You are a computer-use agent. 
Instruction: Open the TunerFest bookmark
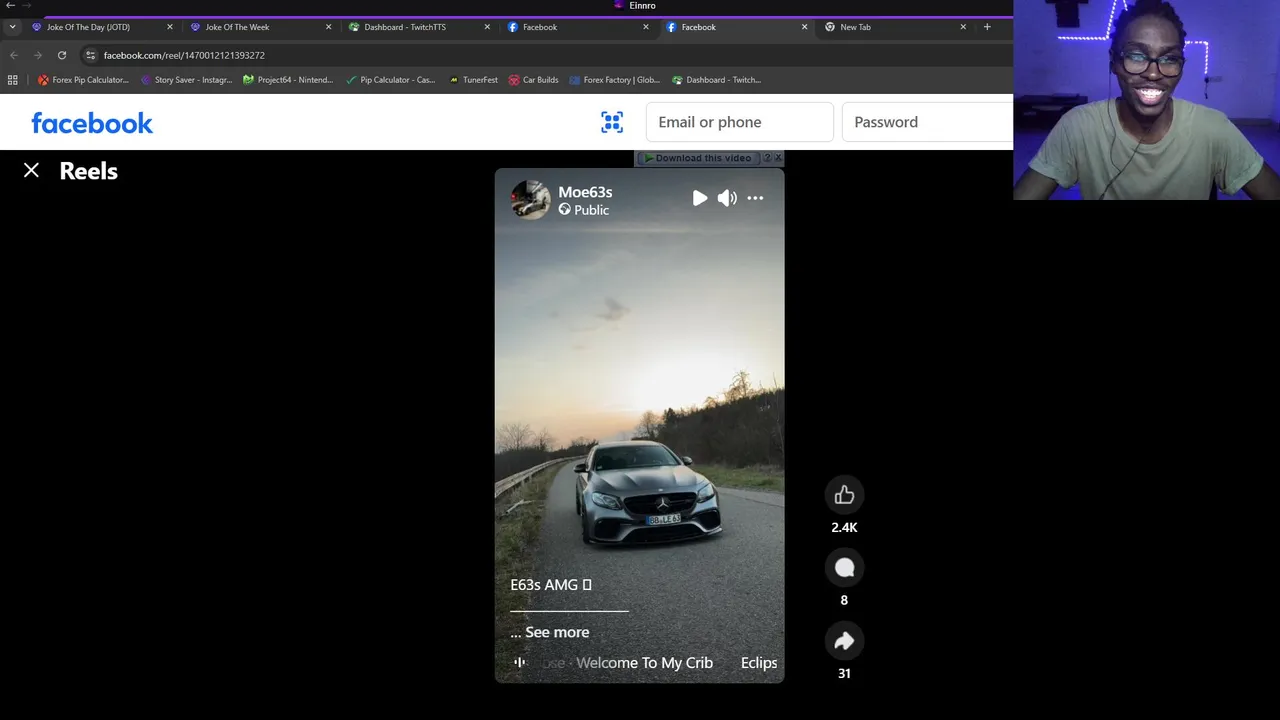point(473,80)
